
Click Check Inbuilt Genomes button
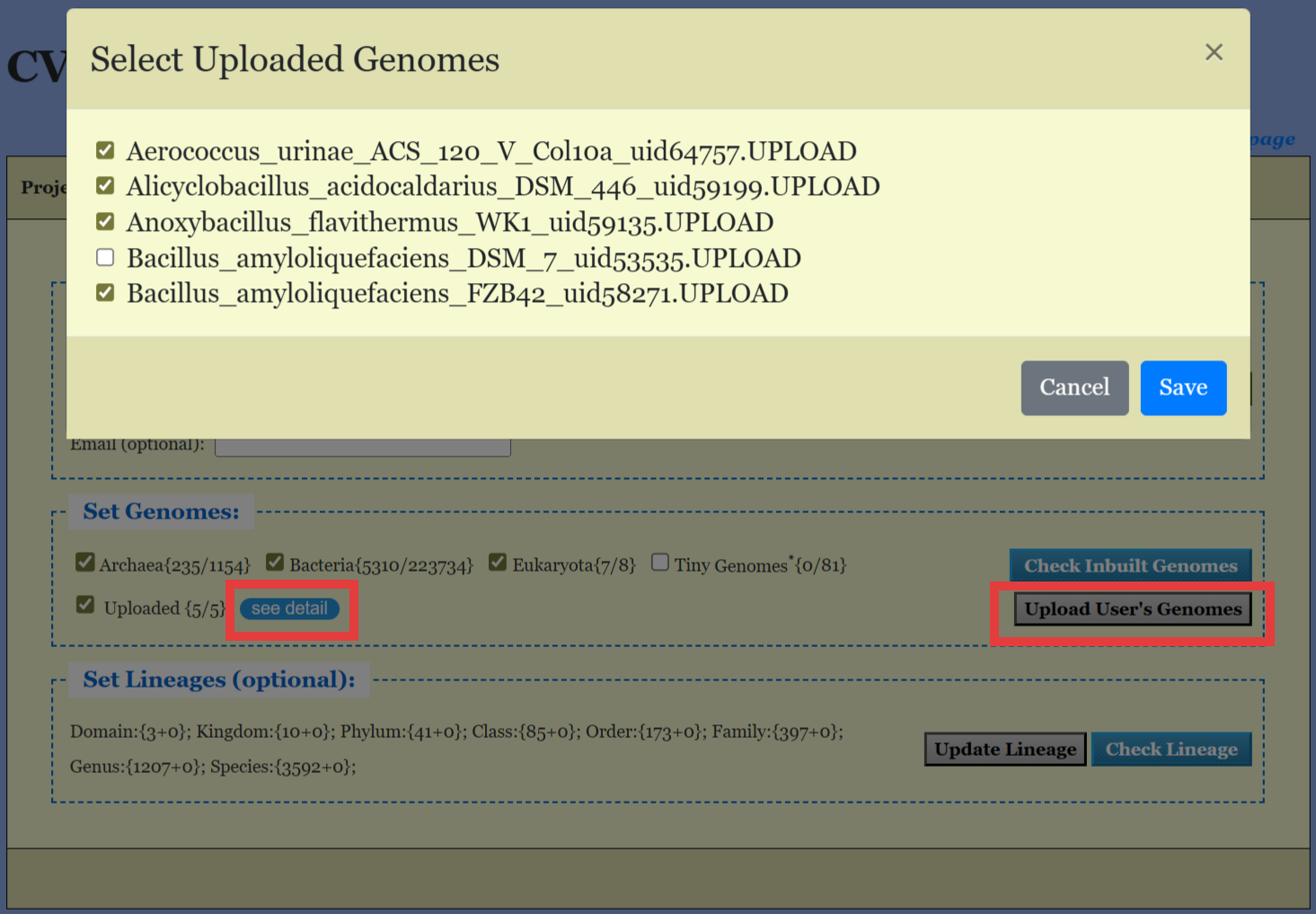pos(1130,565)
